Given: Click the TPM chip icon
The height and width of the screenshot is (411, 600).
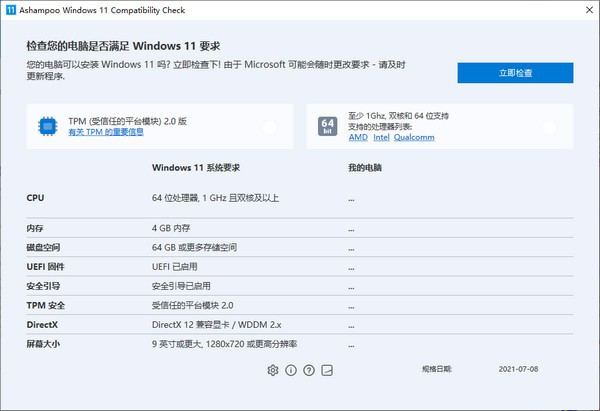Looking at the screenshot, I should [48, 126].
